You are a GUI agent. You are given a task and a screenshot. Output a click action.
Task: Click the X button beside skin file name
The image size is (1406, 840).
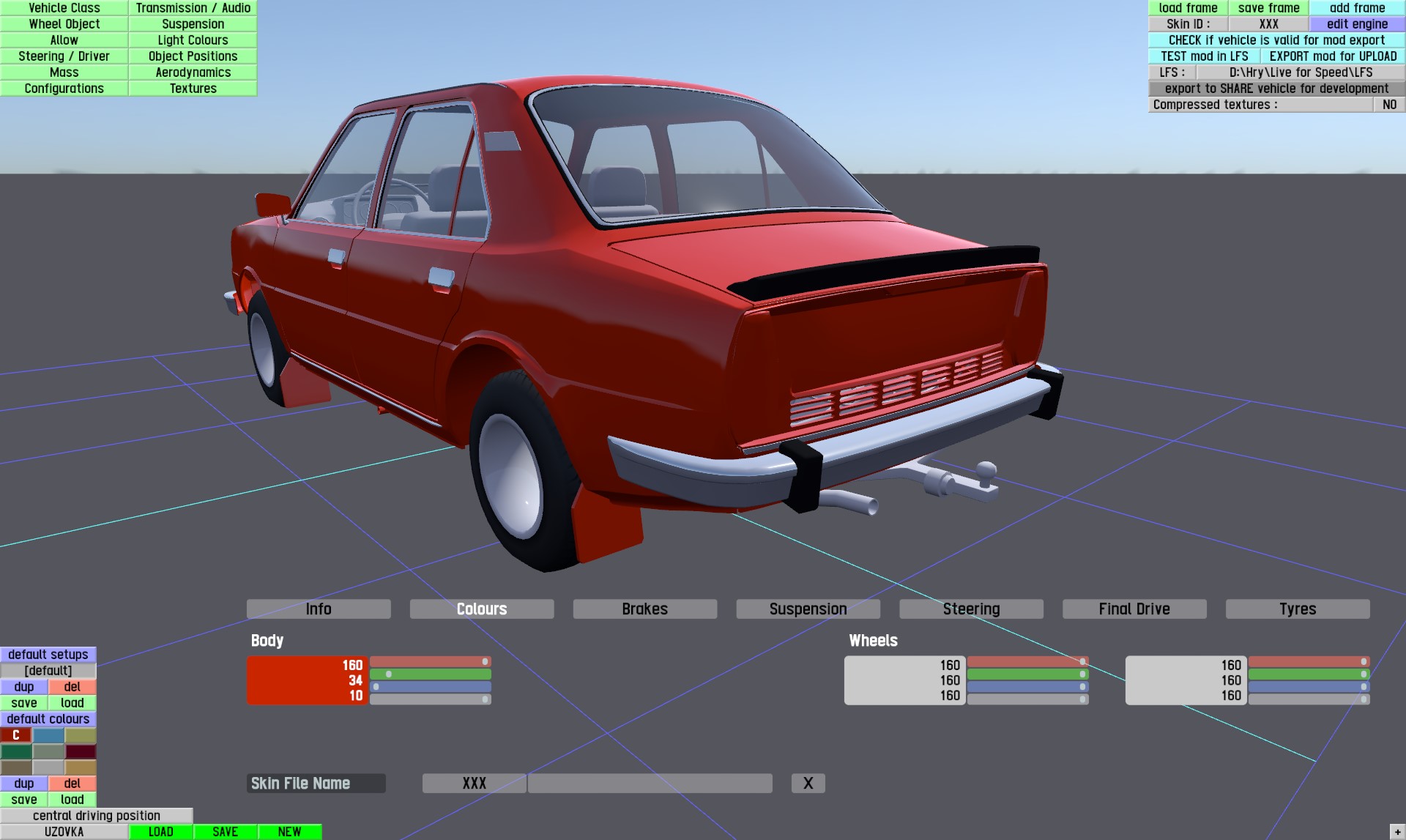(x=808, y=783)
